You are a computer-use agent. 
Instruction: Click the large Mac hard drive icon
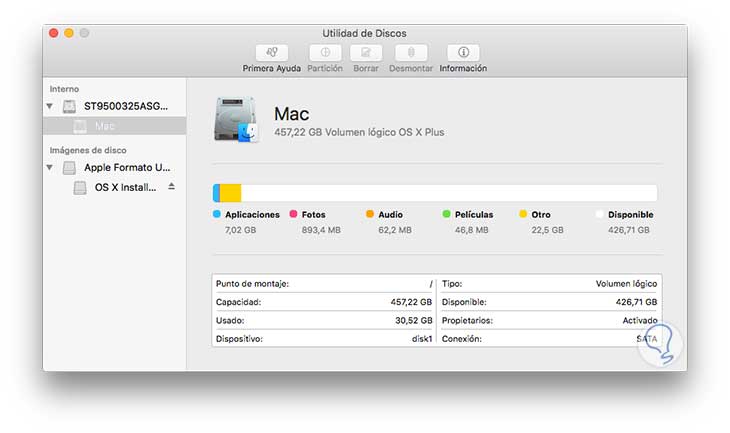(236, 120)
